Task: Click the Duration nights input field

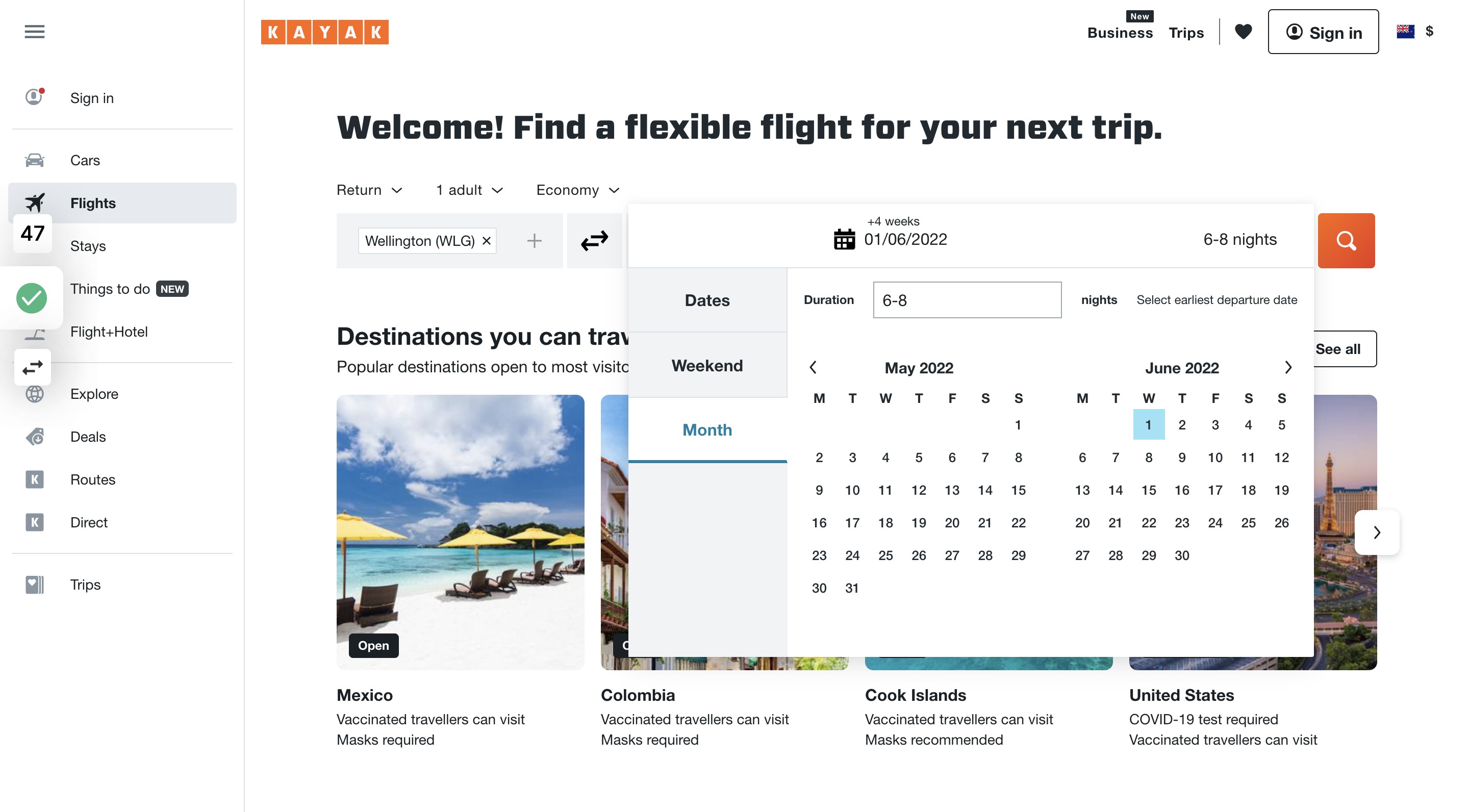Action: coord(967,300)
